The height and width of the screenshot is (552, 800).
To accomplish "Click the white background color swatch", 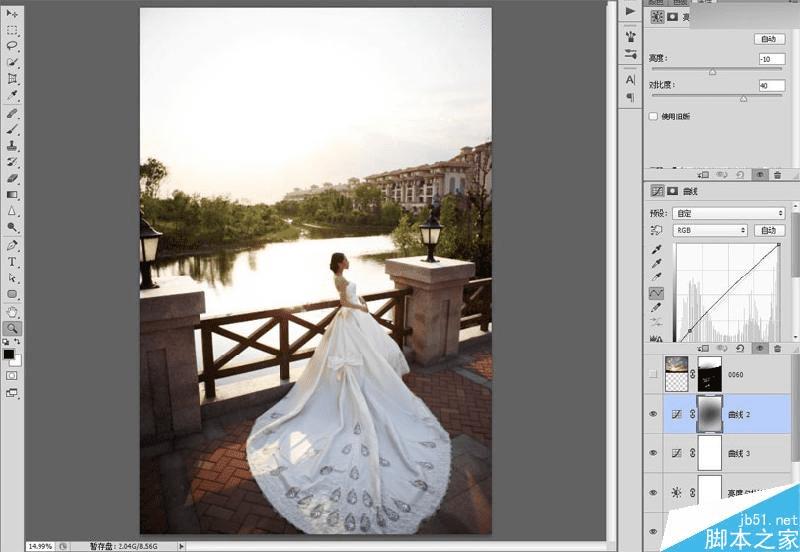I will coord(17,361).
